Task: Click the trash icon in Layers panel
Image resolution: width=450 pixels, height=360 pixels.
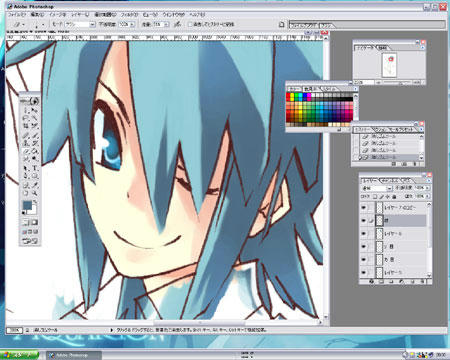Action: [422, 282]
